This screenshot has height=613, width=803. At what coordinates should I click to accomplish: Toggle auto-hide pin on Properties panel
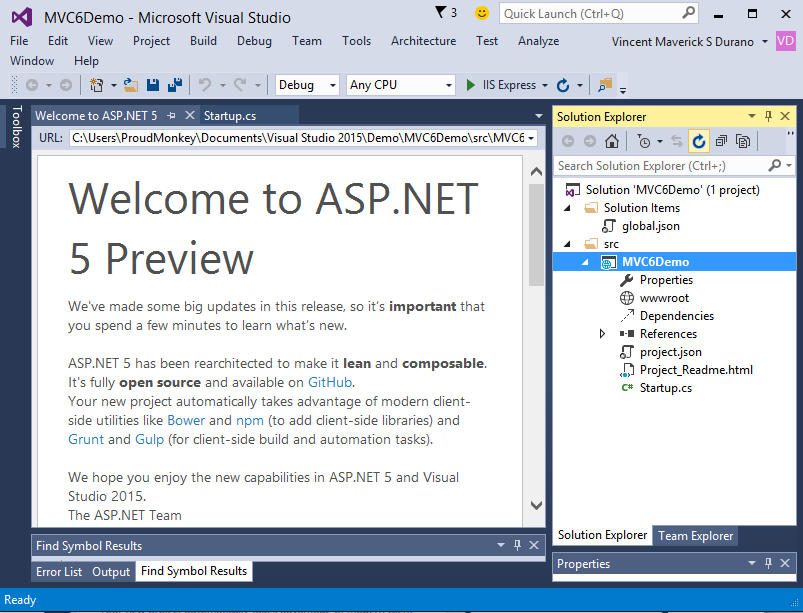tap(768, 563)
